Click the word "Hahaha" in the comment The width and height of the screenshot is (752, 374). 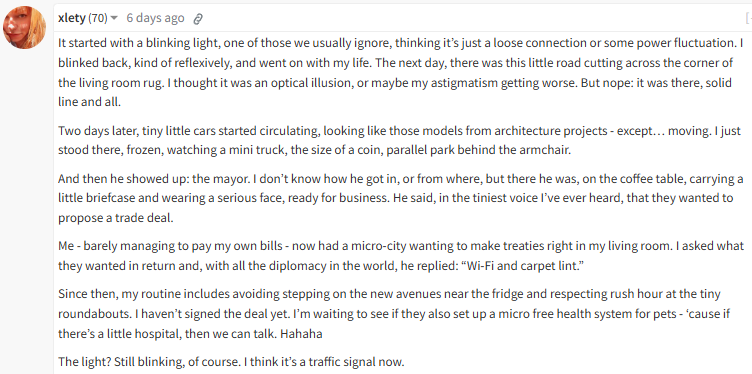click(301, 334)
